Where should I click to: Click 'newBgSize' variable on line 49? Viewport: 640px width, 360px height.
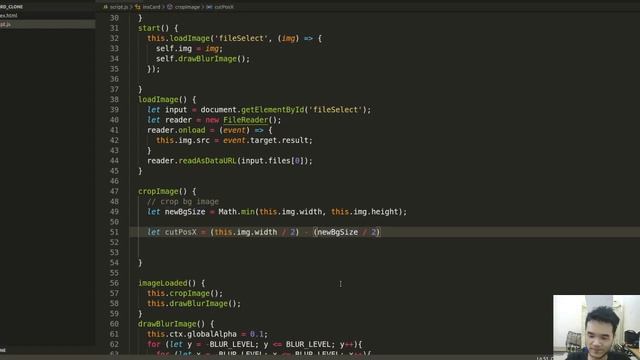pos(185,212)
